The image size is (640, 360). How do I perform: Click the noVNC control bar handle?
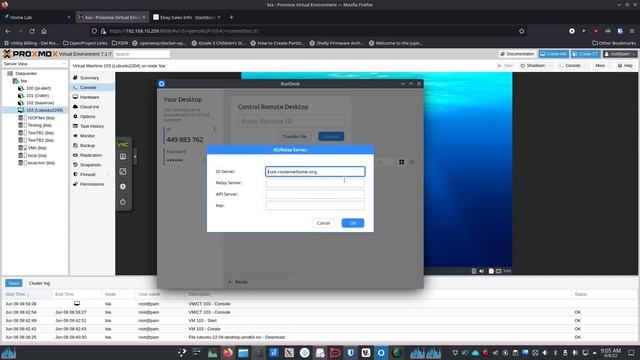135,156
